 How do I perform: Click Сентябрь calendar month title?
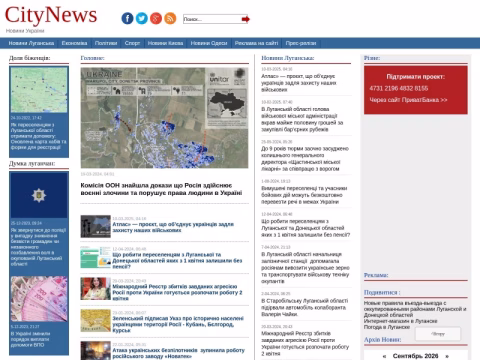[415, 356]
